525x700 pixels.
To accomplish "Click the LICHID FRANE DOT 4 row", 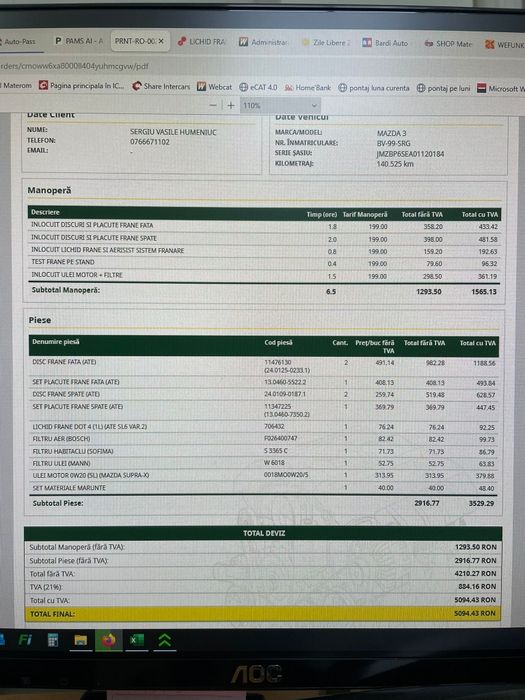I will pyautogui.click(x=264, y=427).
